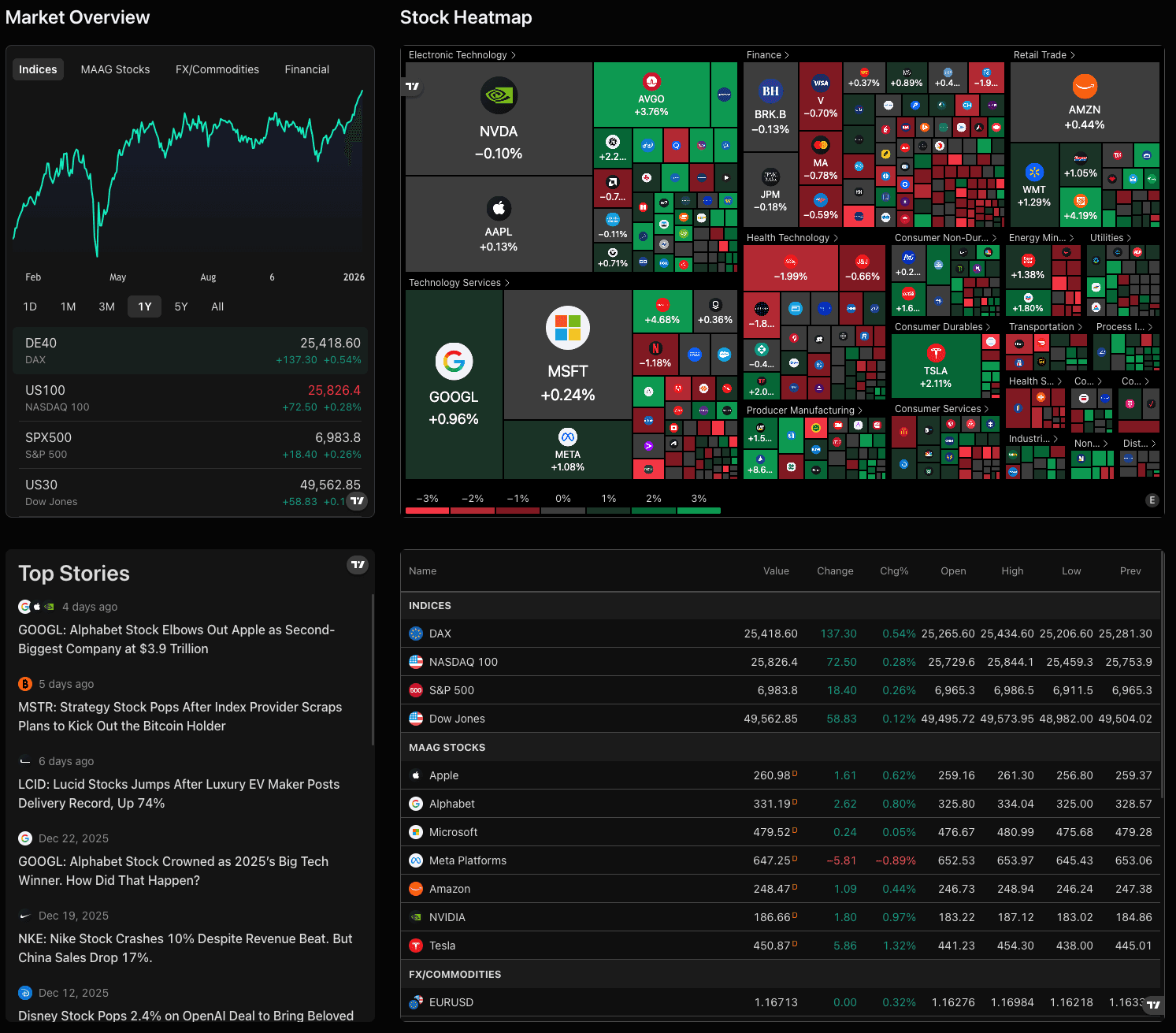Click the Microsoft logo in MSFT tile
The height and width of the screenshot is (1033, 1176).
[x=568, y=328]
